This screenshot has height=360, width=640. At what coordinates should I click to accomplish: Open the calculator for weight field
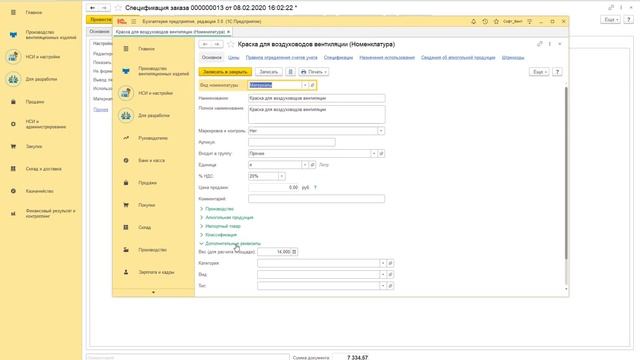[x=294, y=252]
